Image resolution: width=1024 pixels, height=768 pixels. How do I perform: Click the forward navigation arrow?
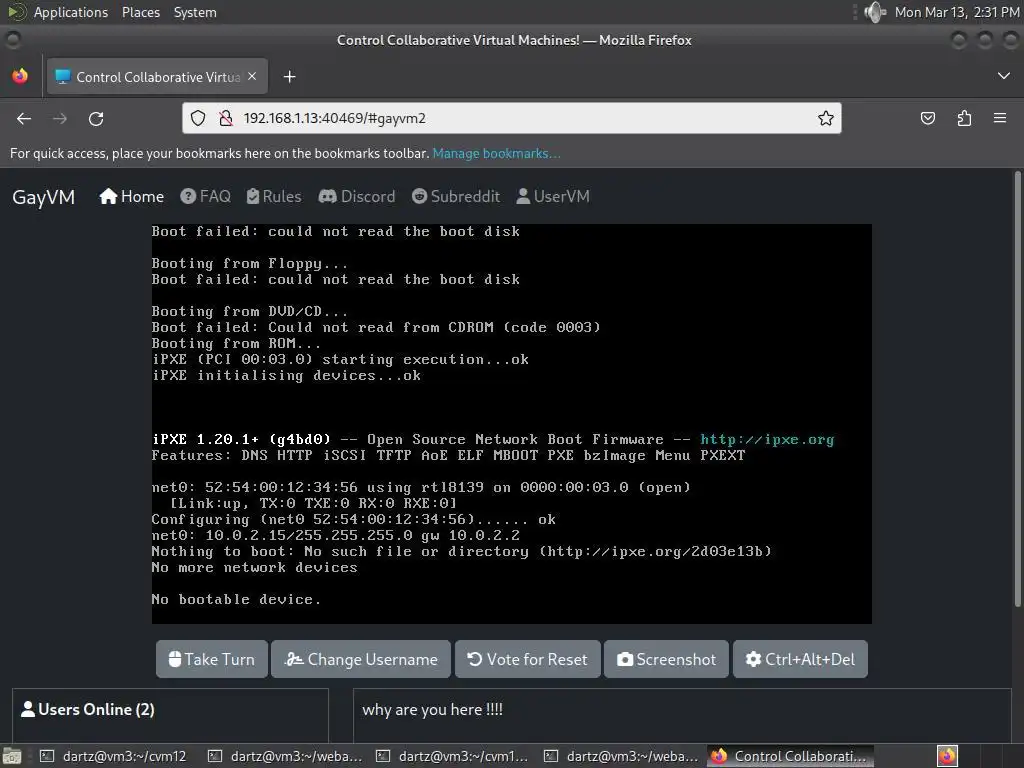[x=60, y=118]
